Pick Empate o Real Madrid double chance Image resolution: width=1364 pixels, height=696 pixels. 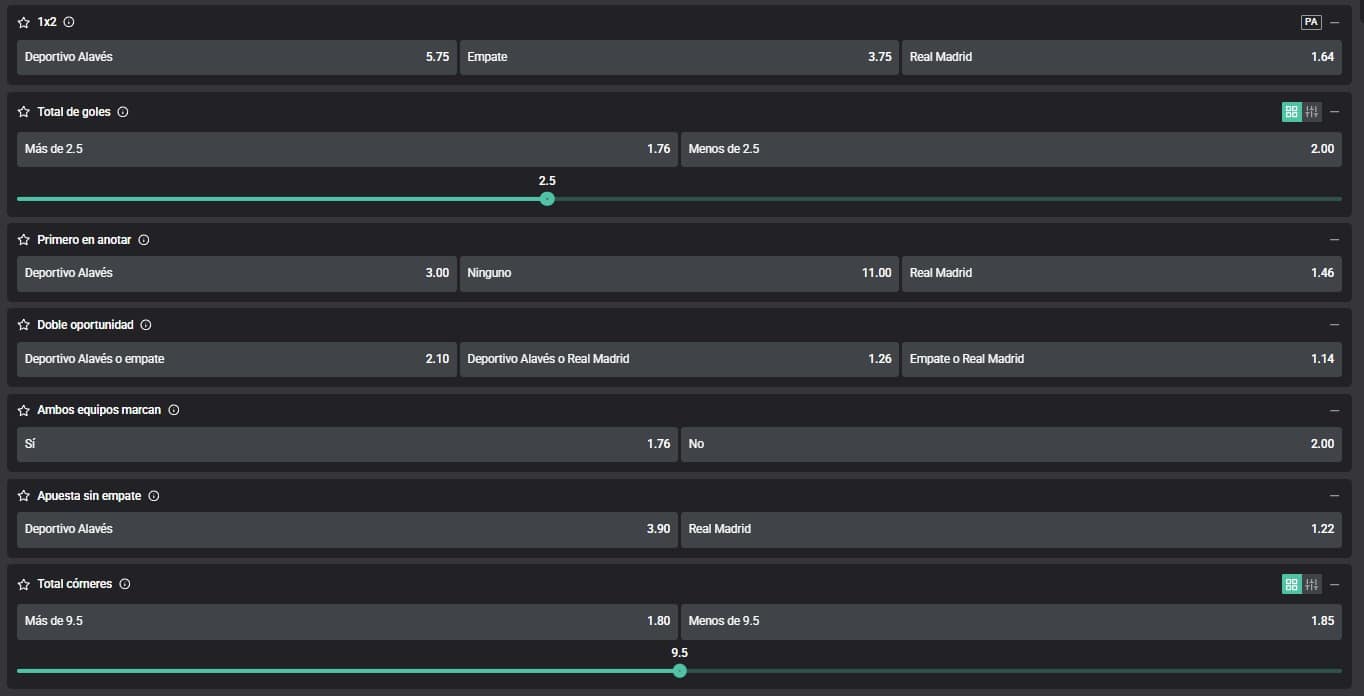tap(1121, 359)
